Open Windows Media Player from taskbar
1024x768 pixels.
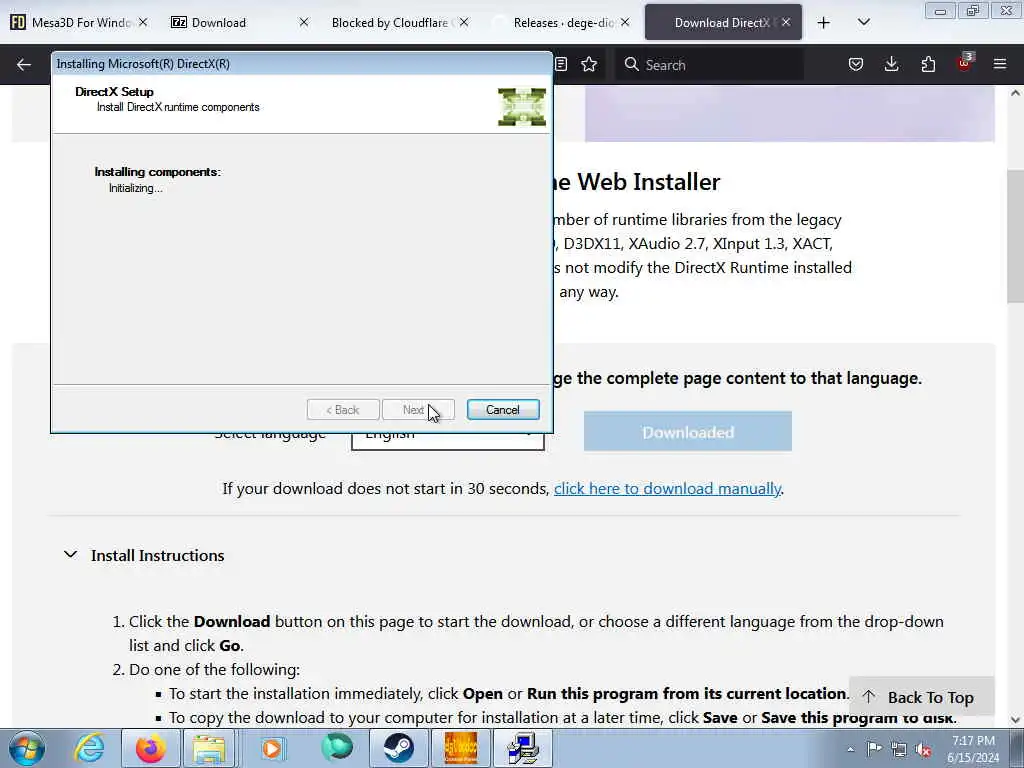(273, 748)
